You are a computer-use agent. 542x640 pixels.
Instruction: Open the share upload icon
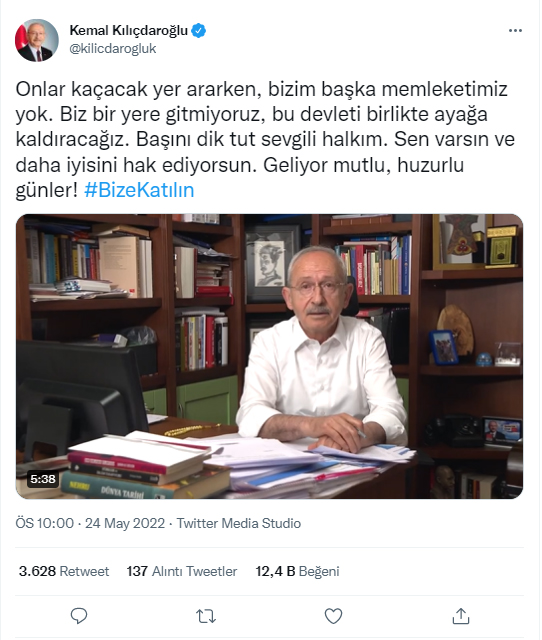pos(461,616)
